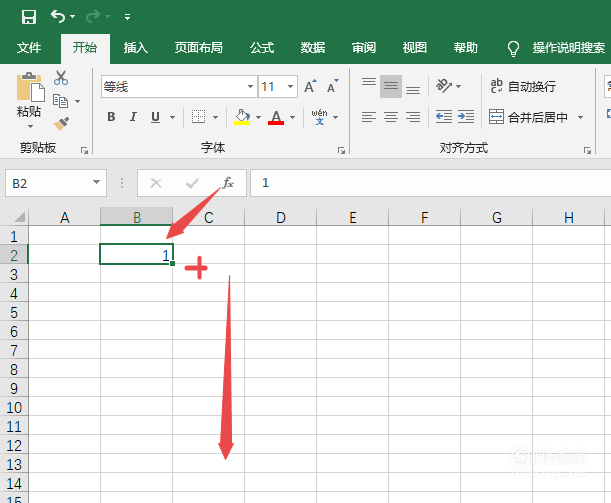The image size is (611, 503).
Task: Toggle bold formatting
Action: 111,116
